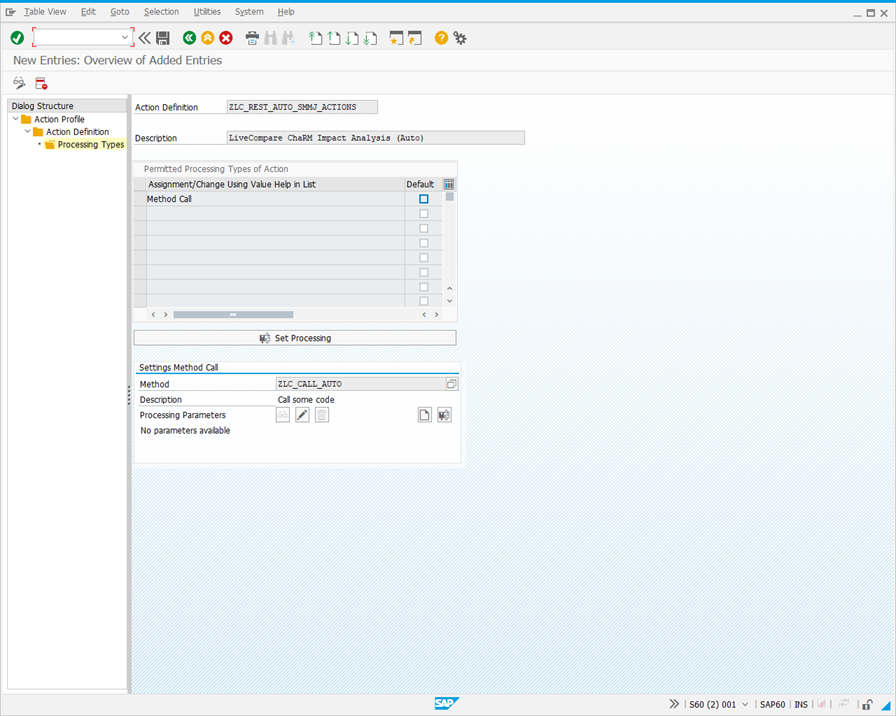Delete Processing Parameters using the trash icon
Viewport: 896px width, 716px height.
(x=322, y=414)
